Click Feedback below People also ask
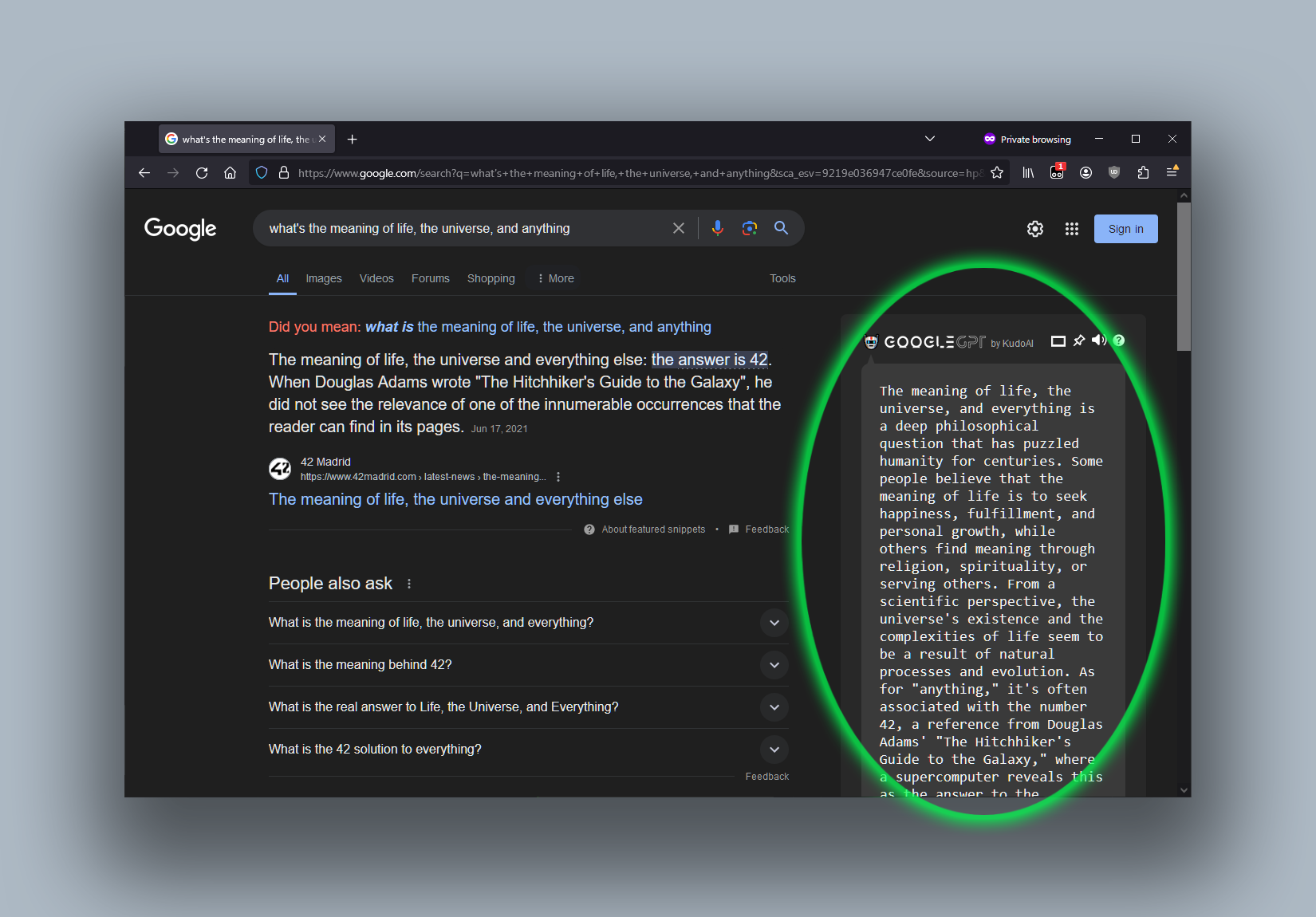 [x=767, y=777]
